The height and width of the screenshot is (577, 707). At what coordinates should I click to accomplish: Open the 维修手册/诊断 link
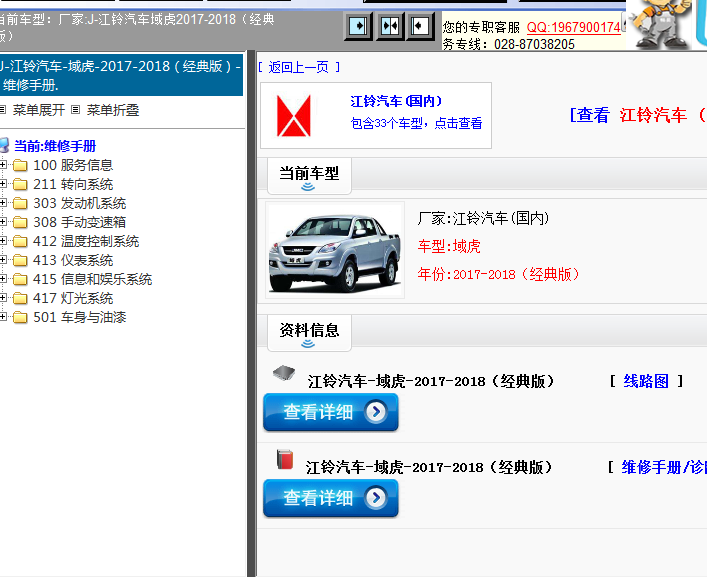[x=664, y=467]
